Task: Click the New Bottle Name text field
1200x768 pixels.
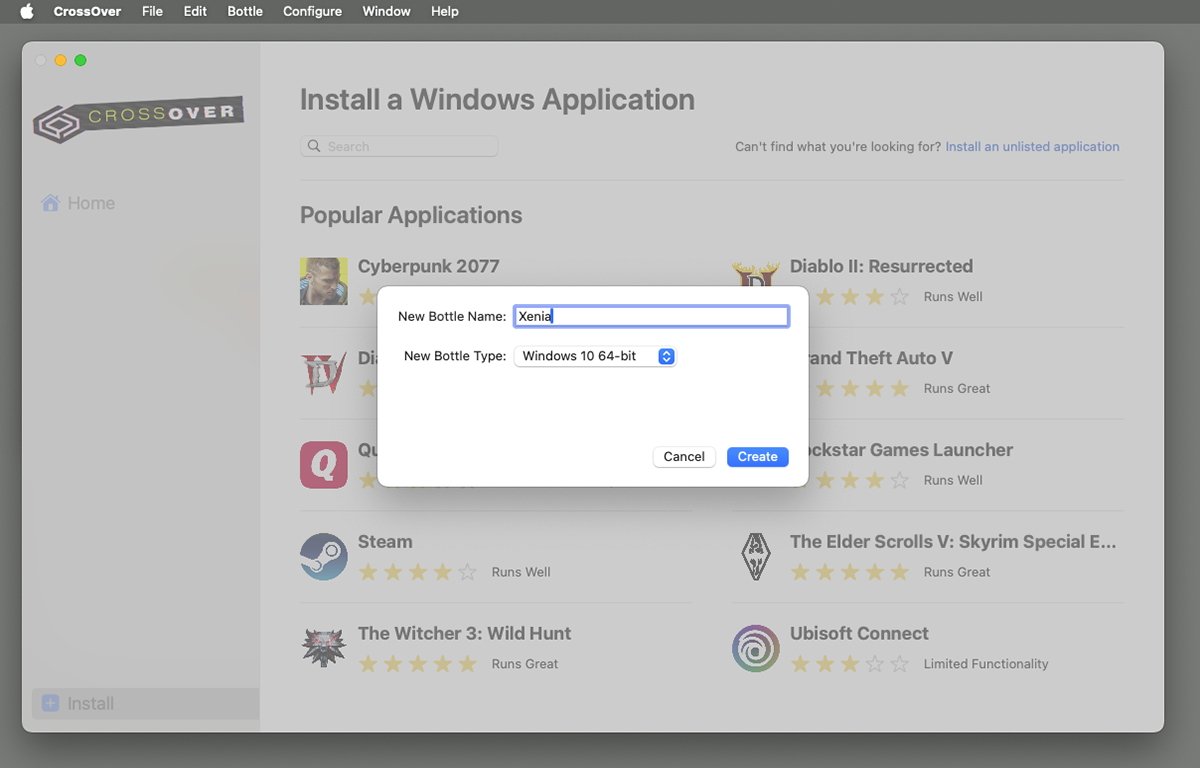Action: point(651,316)
